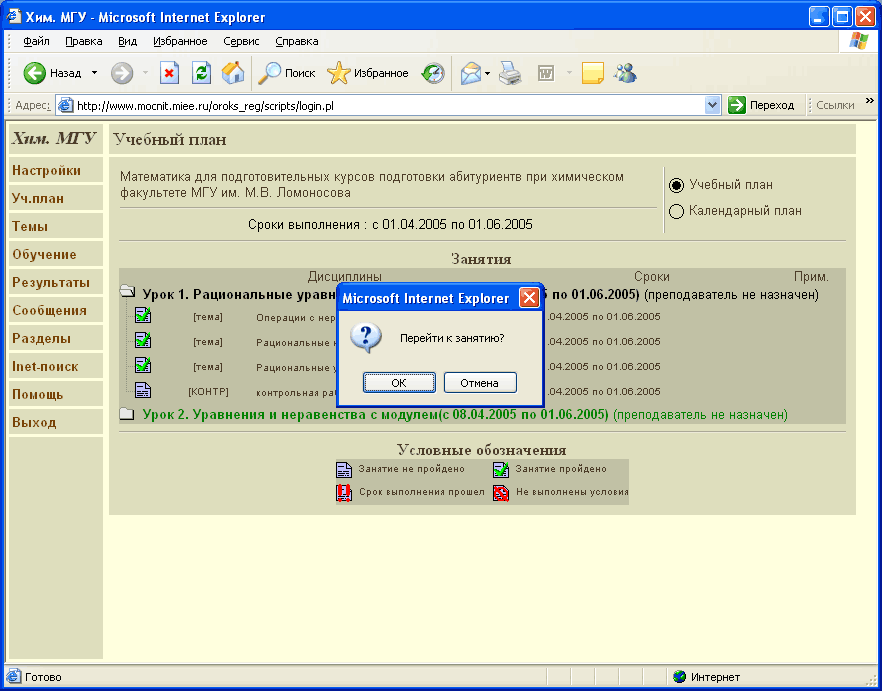
Task: Open Разделы in the sidebar
Action: pyautogui.click(x=56, y=339)
